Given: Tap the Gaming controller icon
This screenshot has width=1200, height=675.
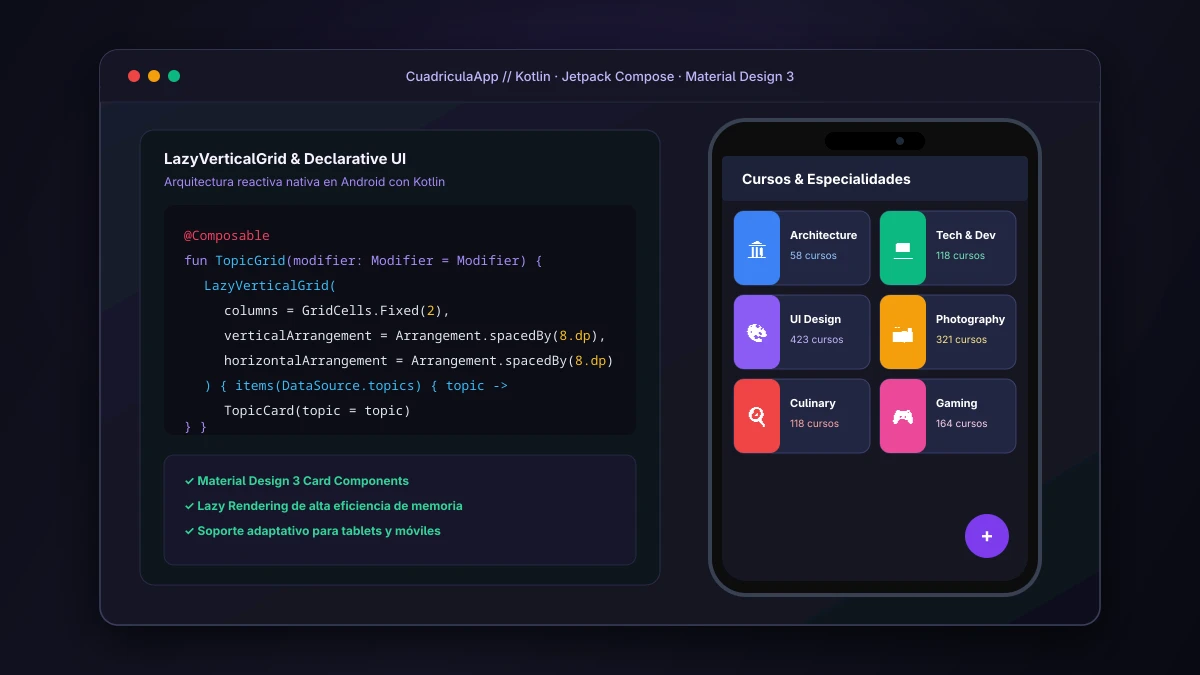Looking at the screenshot, I should coord(903,417).
